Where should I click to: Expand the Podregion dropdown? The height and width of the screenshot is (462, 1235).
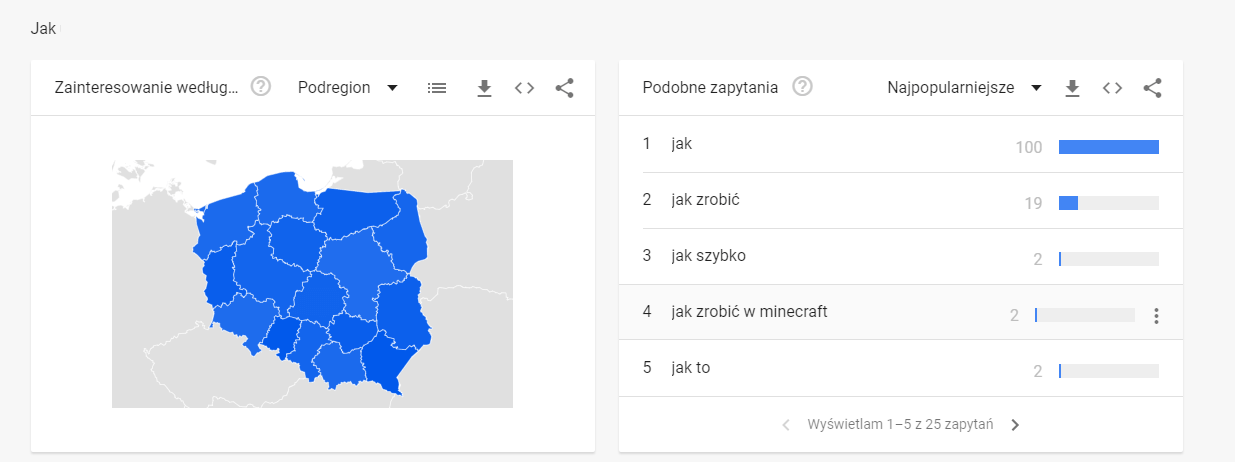[348, 88]
